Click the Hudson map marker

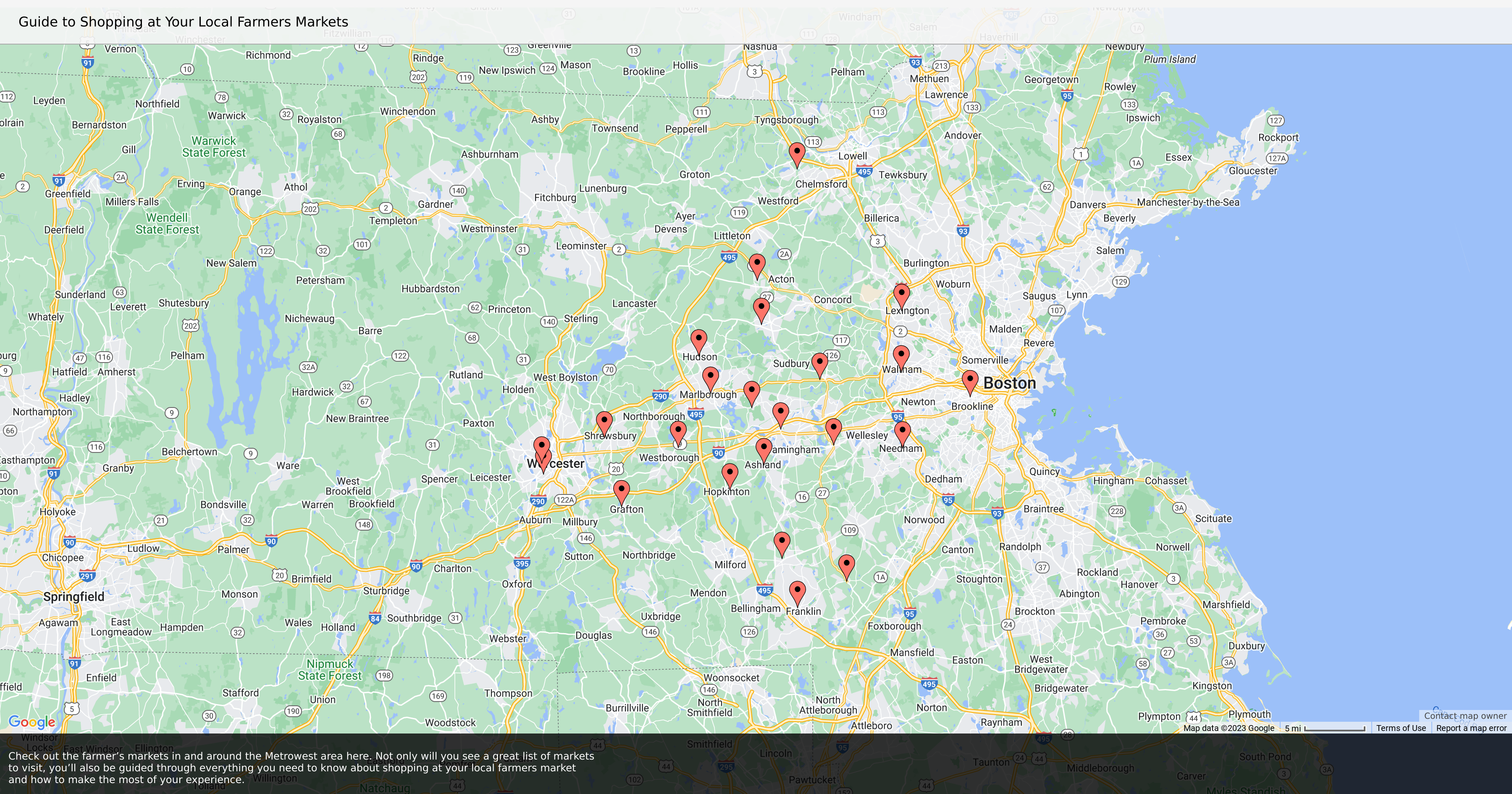[x=698, y=342]
